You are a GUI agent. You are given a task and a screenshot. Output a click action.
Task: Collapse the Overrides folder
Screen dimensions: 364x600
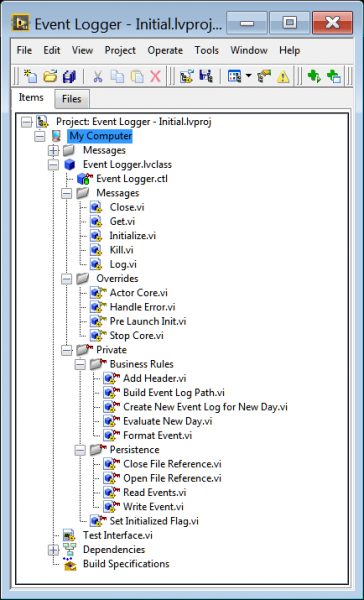67,279
